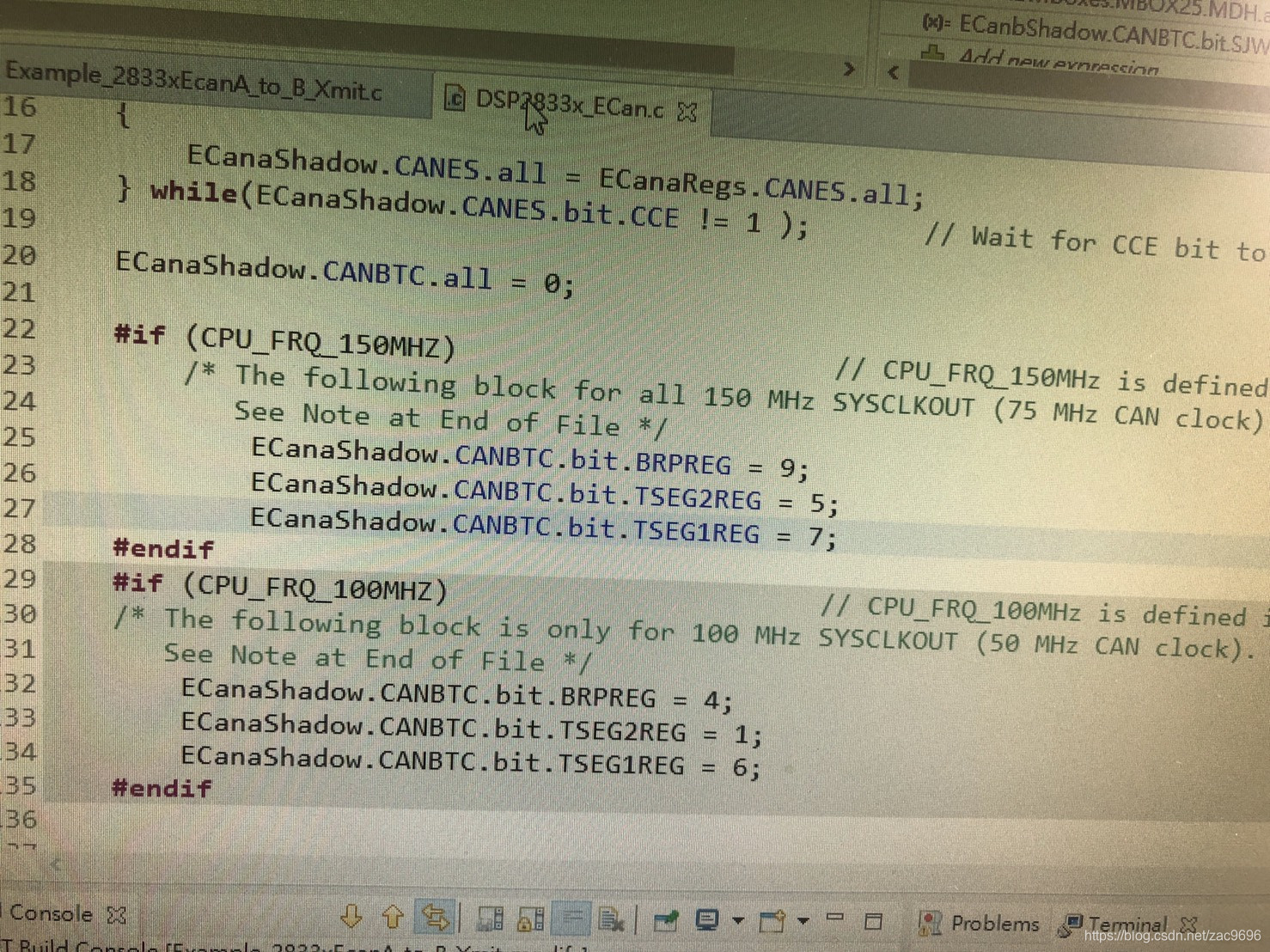The height and width of the screenshot is (952, 1270).
Task: Click ECanaShadow.CANBTC.all = 0 line
Action: 345,272
